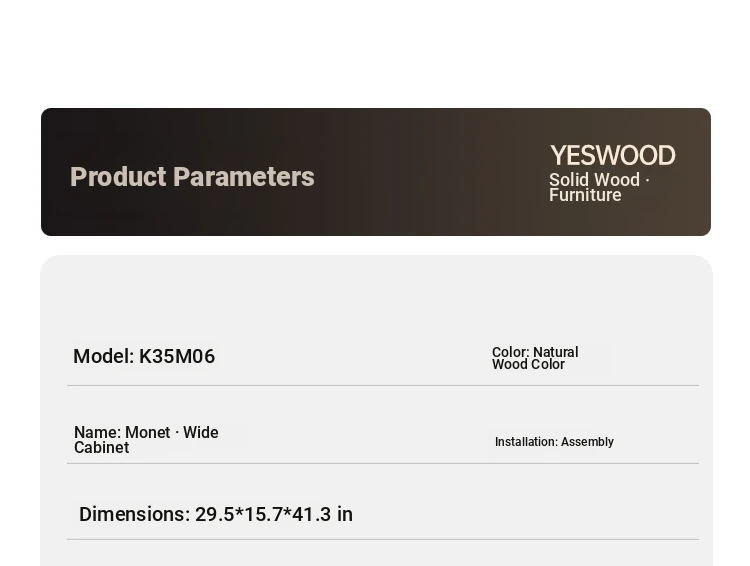Image resolution: width=750 pixels, height=566 pixels.
Task: Click the white space above header banner
Action: [375, 53]
